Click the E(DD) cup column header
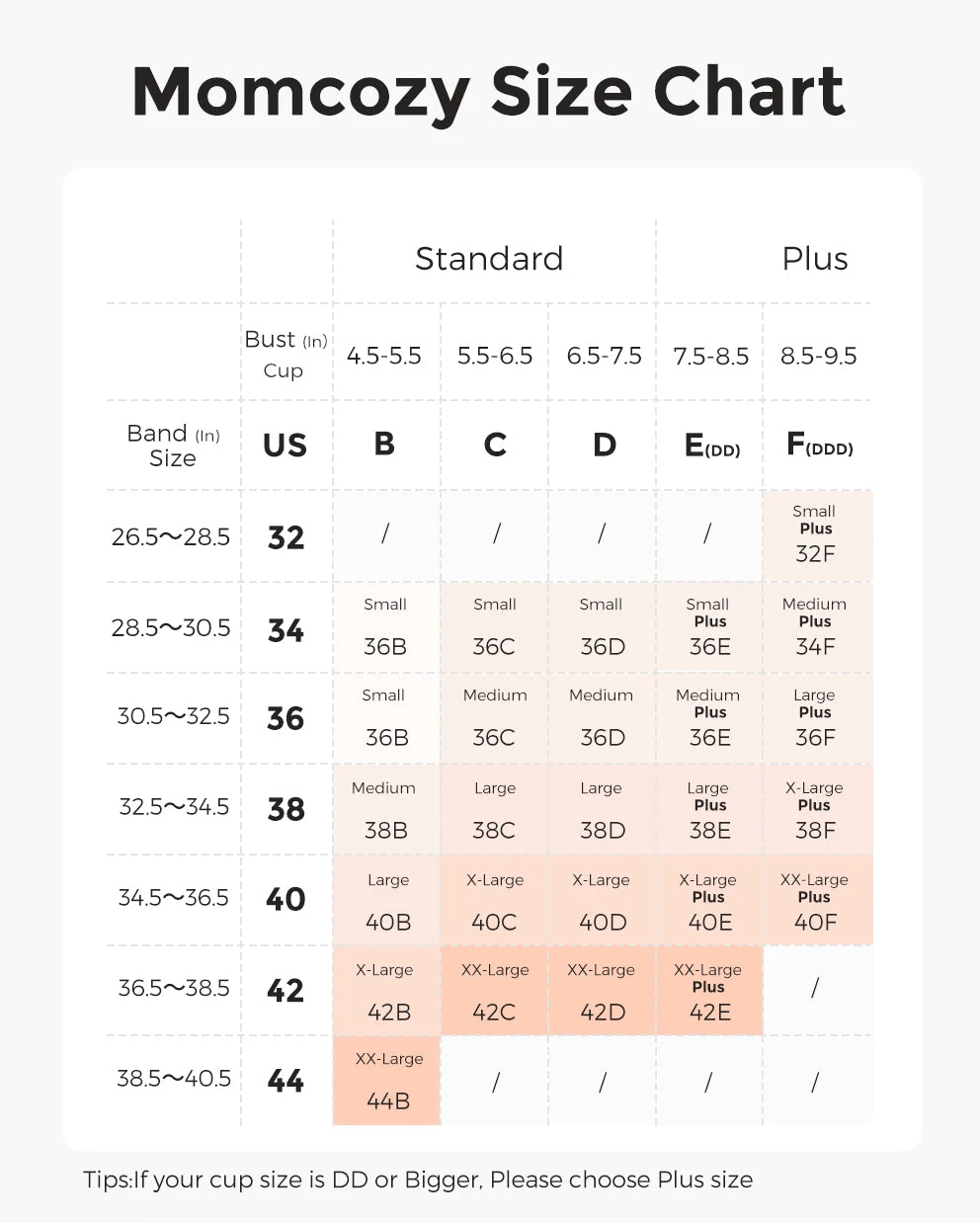980x1223 pixels. pos(711,447)
